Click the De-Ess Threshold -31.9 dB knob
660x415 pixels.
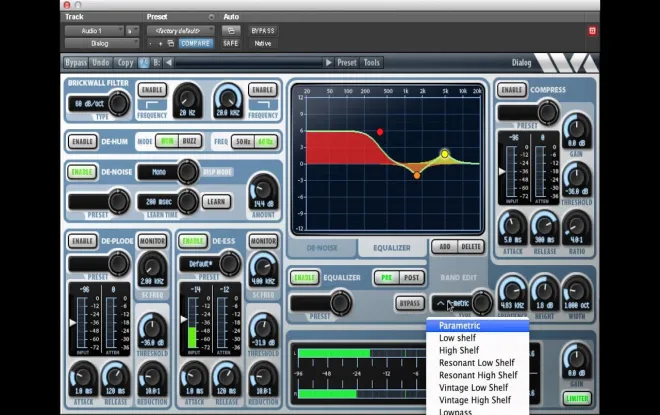pos(263,331)
